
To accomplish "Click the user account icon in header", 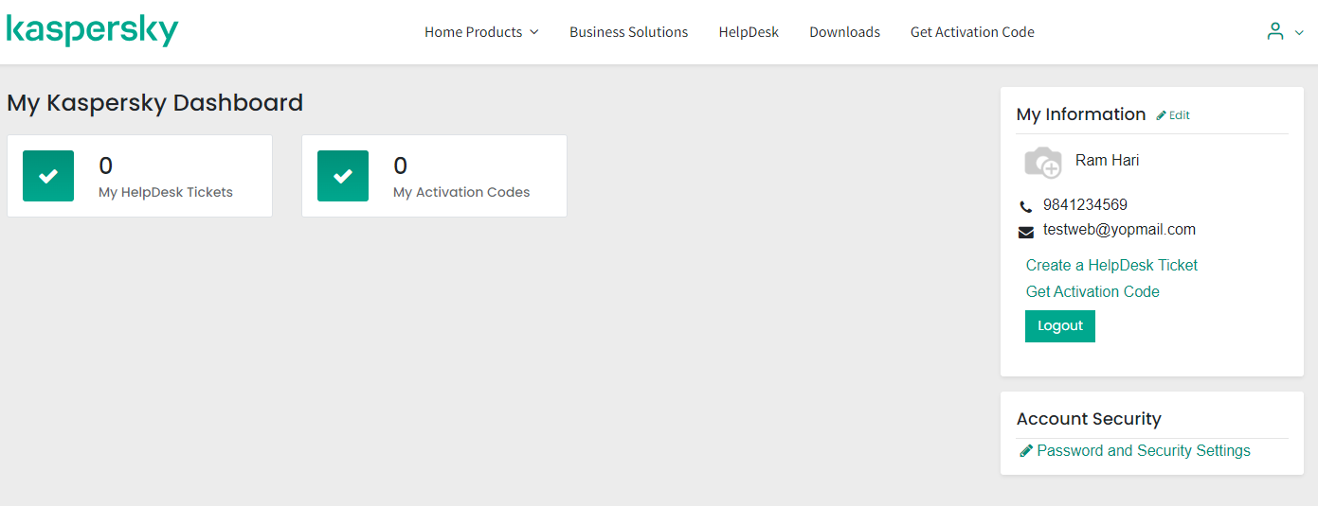I will (1275, 32).
